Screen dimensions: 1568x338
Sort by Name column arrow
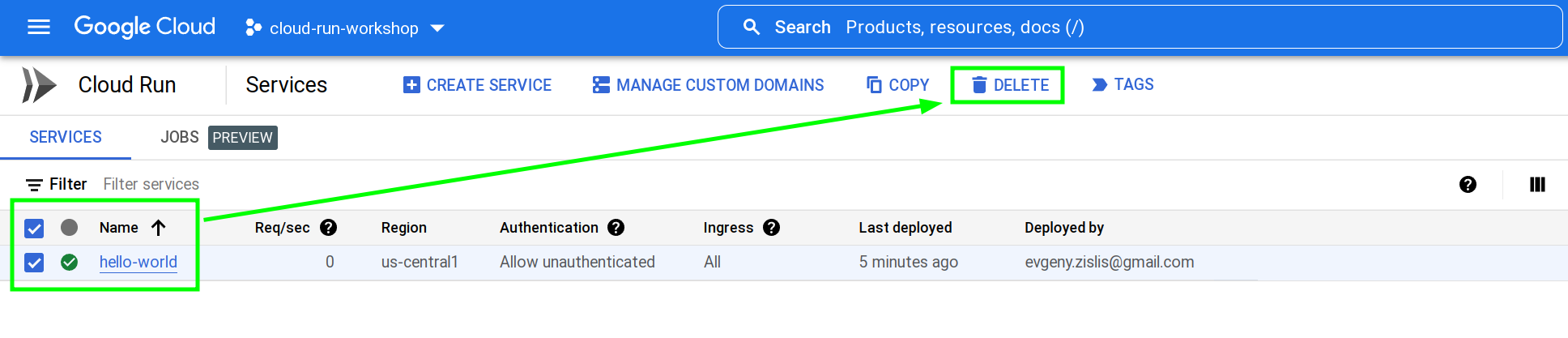pyautogui.click(x=159, y=228)
